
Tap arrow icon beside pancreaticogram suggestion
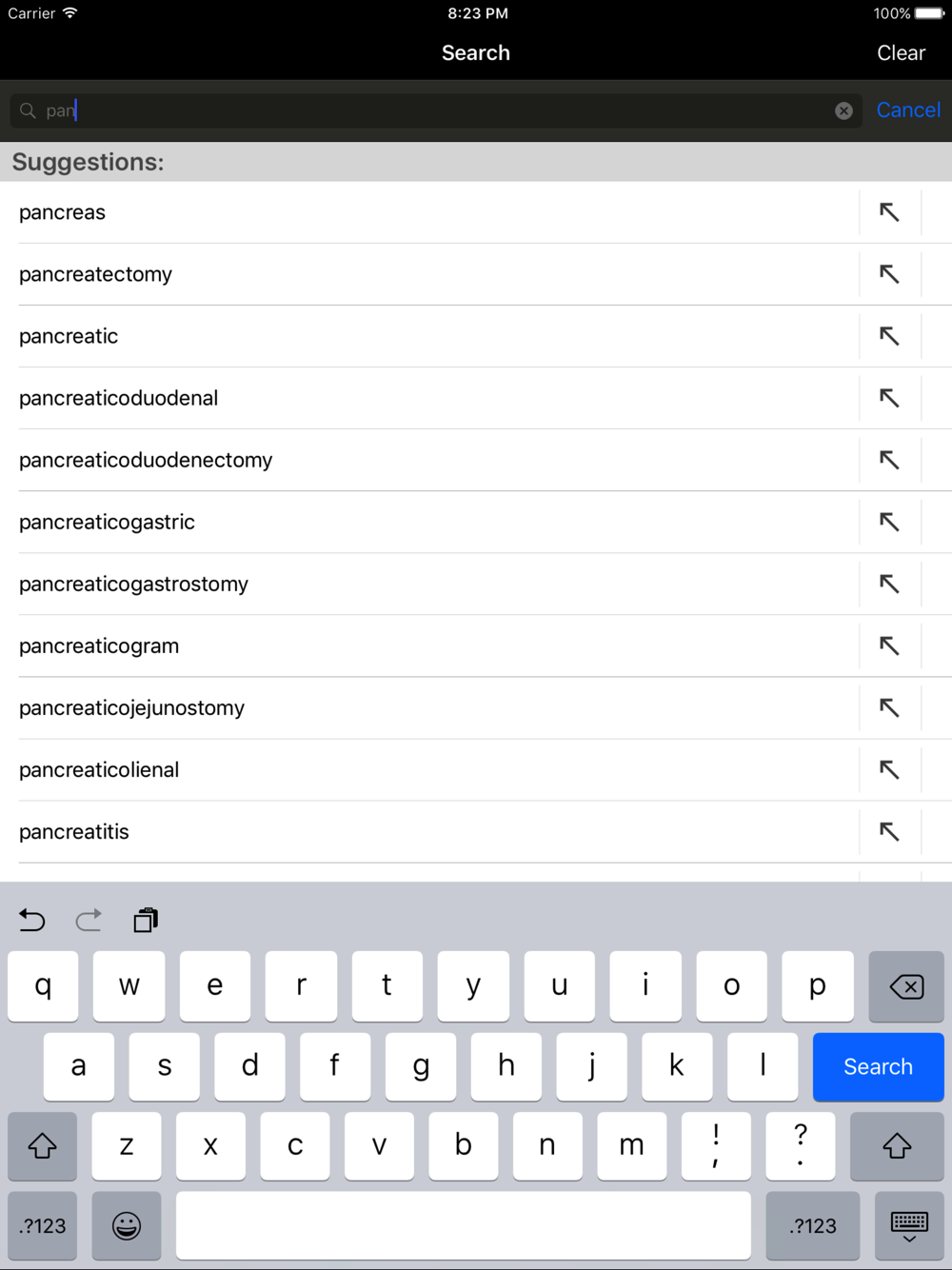889,645
